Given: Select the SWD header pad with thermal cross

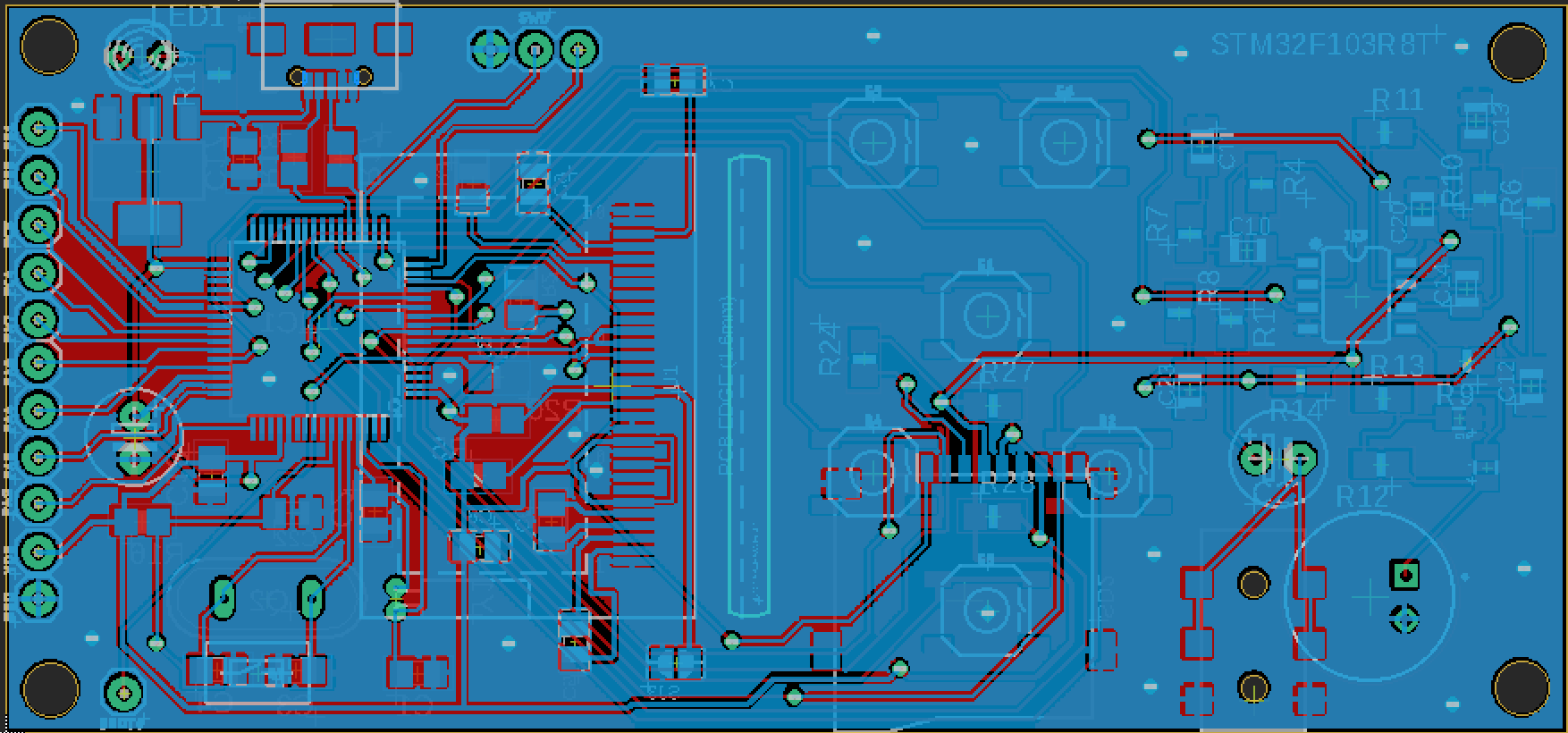Looking at the screenshot, I should click(x=489, y=49).
